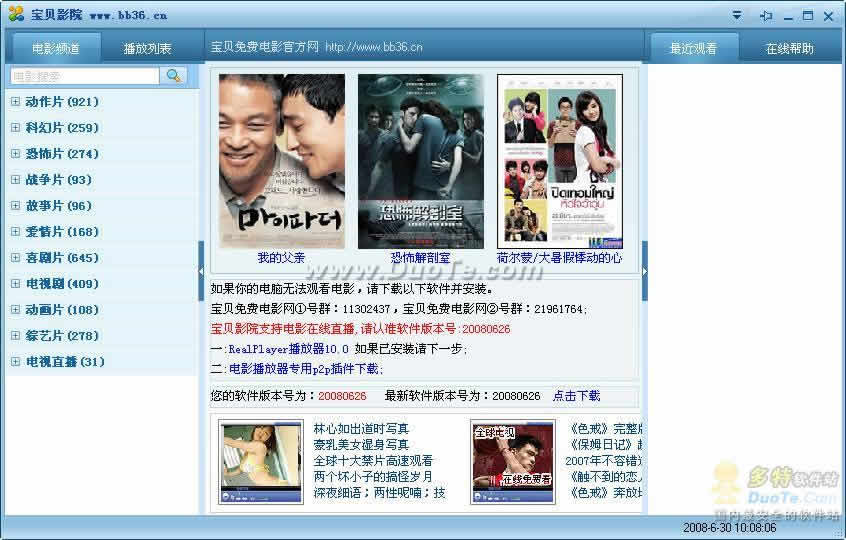Open the 我的父亲 movie poster
846x540 pixels.
pyautogui.click(x=281, y=161)
